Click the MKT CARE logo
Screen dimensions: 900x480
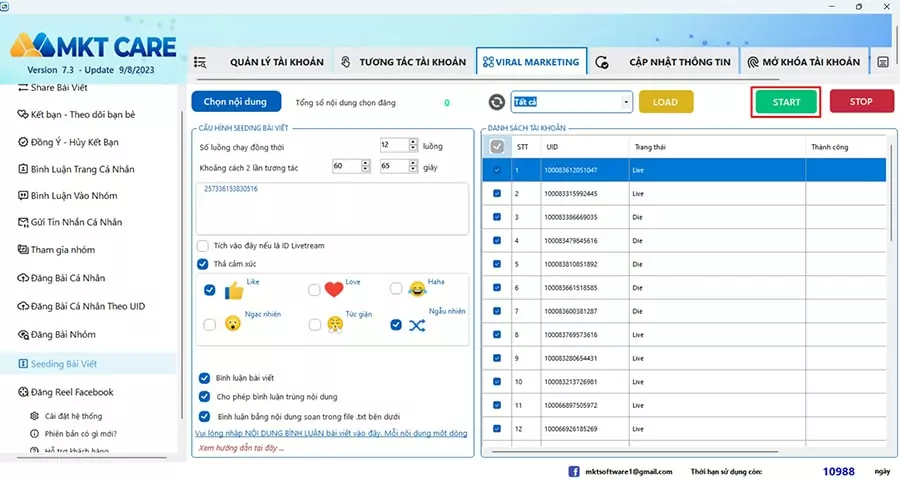(x=93, y=47)
